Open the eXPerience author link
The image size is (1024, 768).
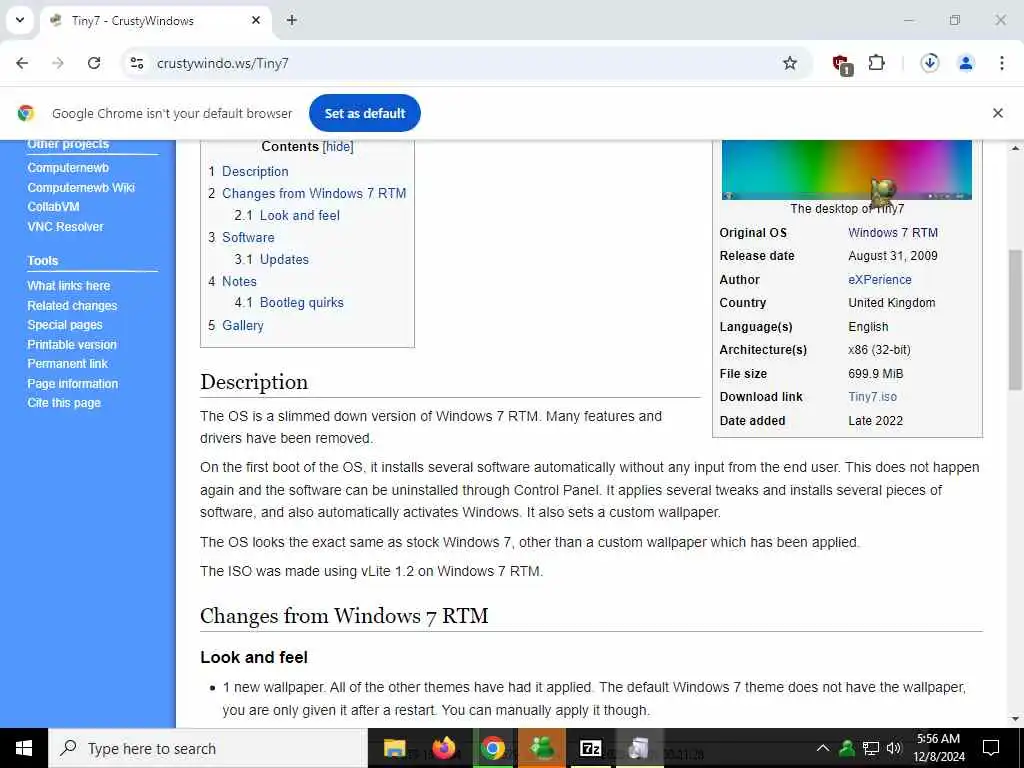point(880,280)
